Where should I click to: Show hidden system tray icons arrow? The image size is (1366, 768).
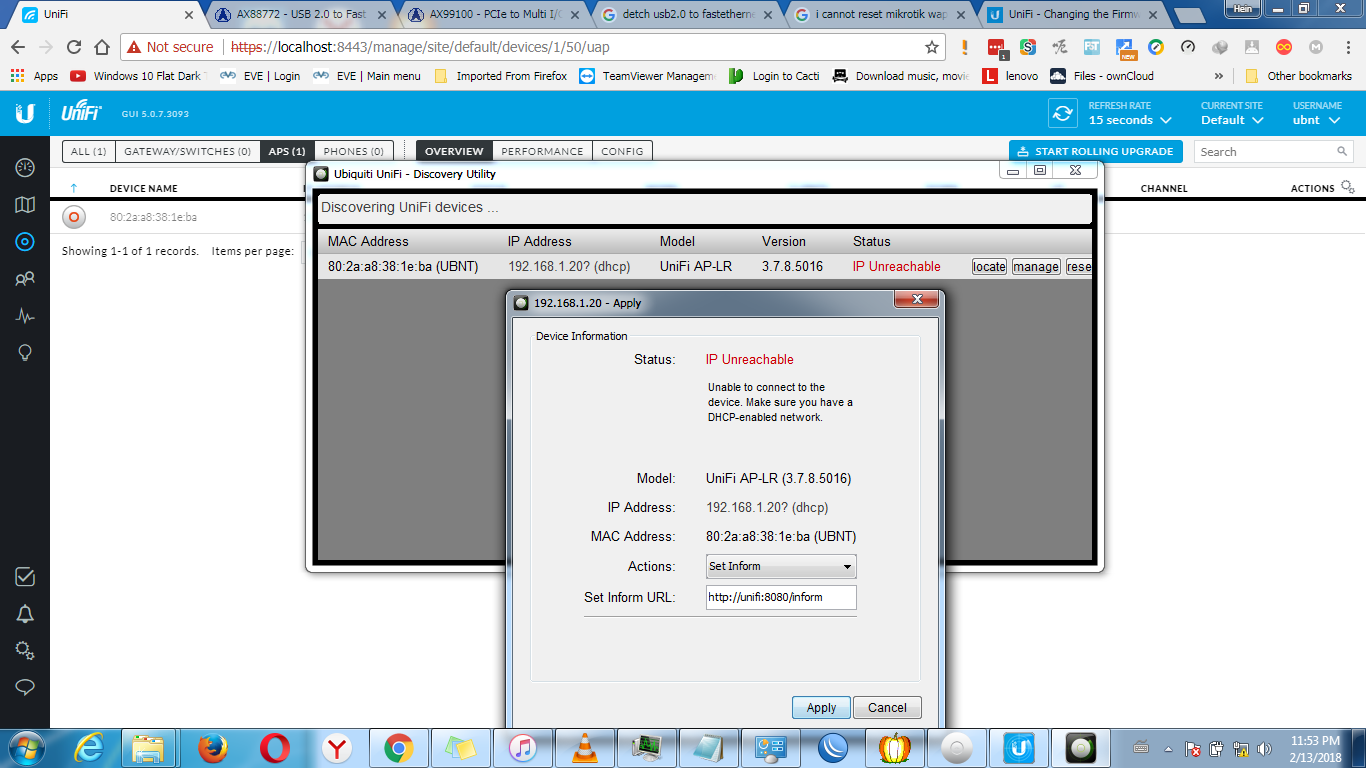[1168, 748]
